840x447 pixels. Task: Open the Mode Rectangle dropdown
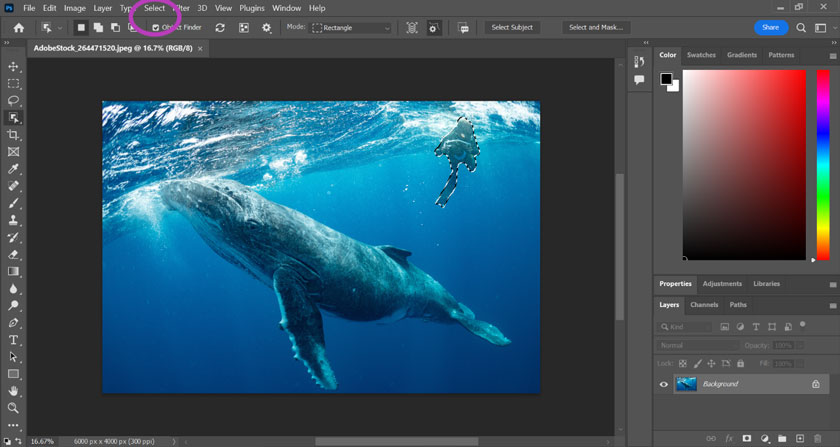351,28
